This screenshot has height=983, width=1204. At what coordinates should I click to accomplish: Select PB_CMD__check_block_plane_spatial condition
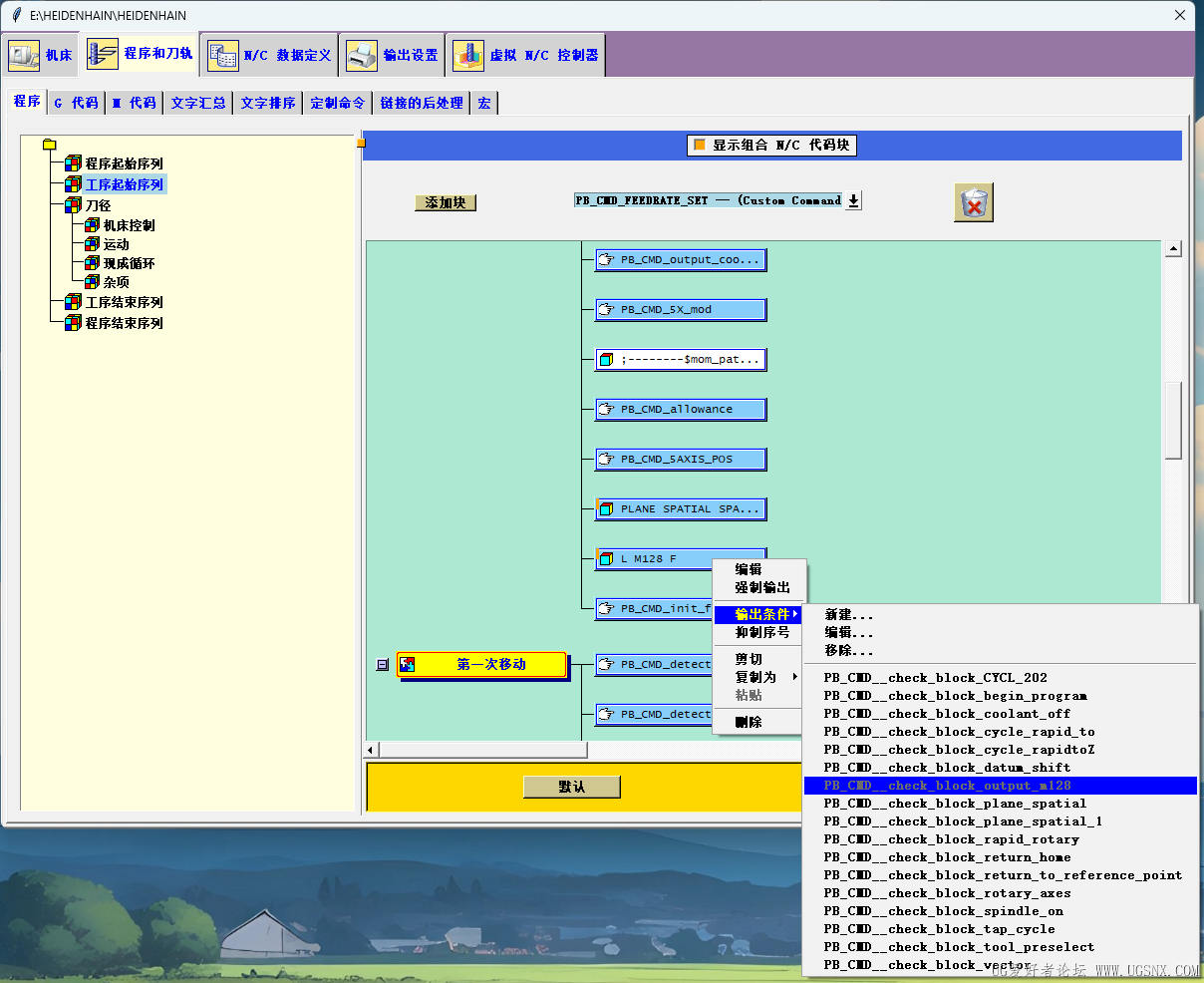coord(955,804)
